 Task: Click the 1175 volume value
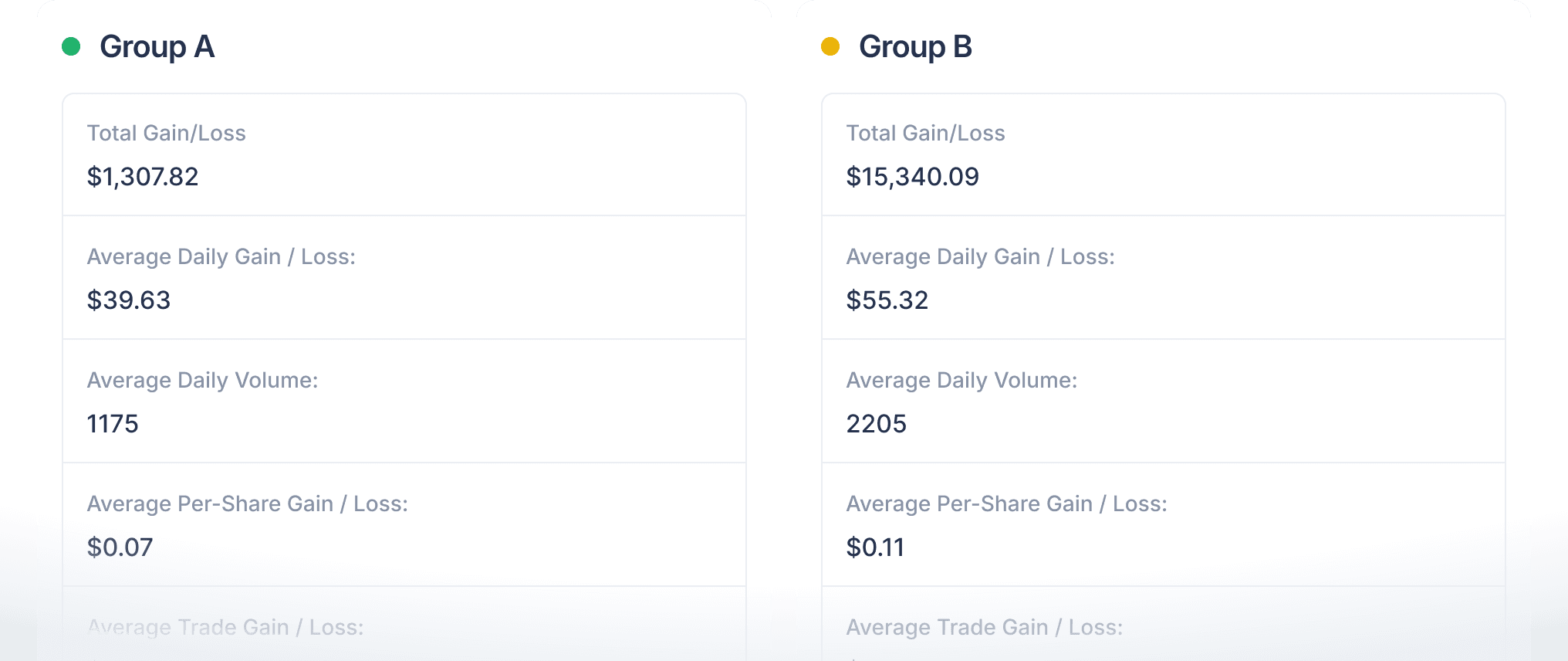tap(113, 424)
